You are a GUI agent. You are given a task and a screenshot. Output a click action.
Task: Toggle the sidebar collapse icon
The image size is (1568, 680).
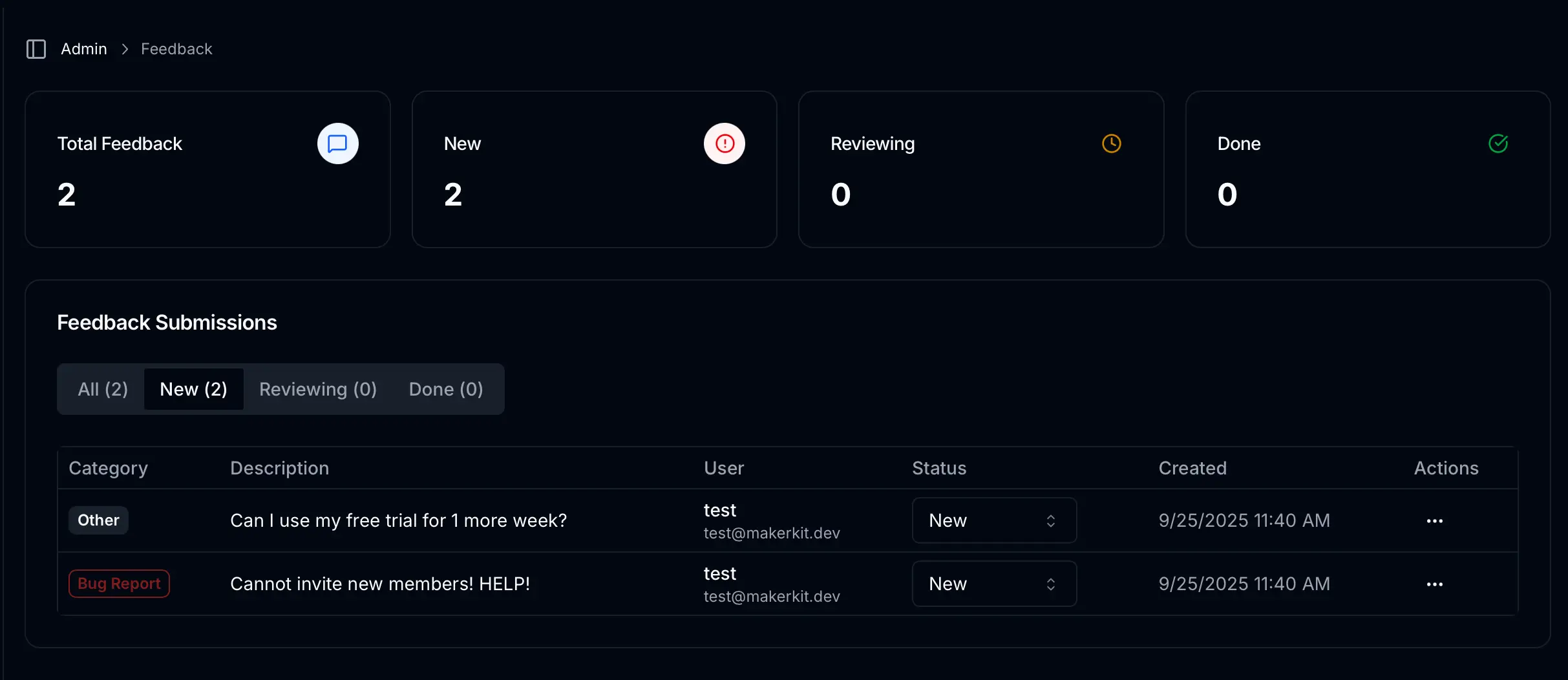(x=36, y=48)
